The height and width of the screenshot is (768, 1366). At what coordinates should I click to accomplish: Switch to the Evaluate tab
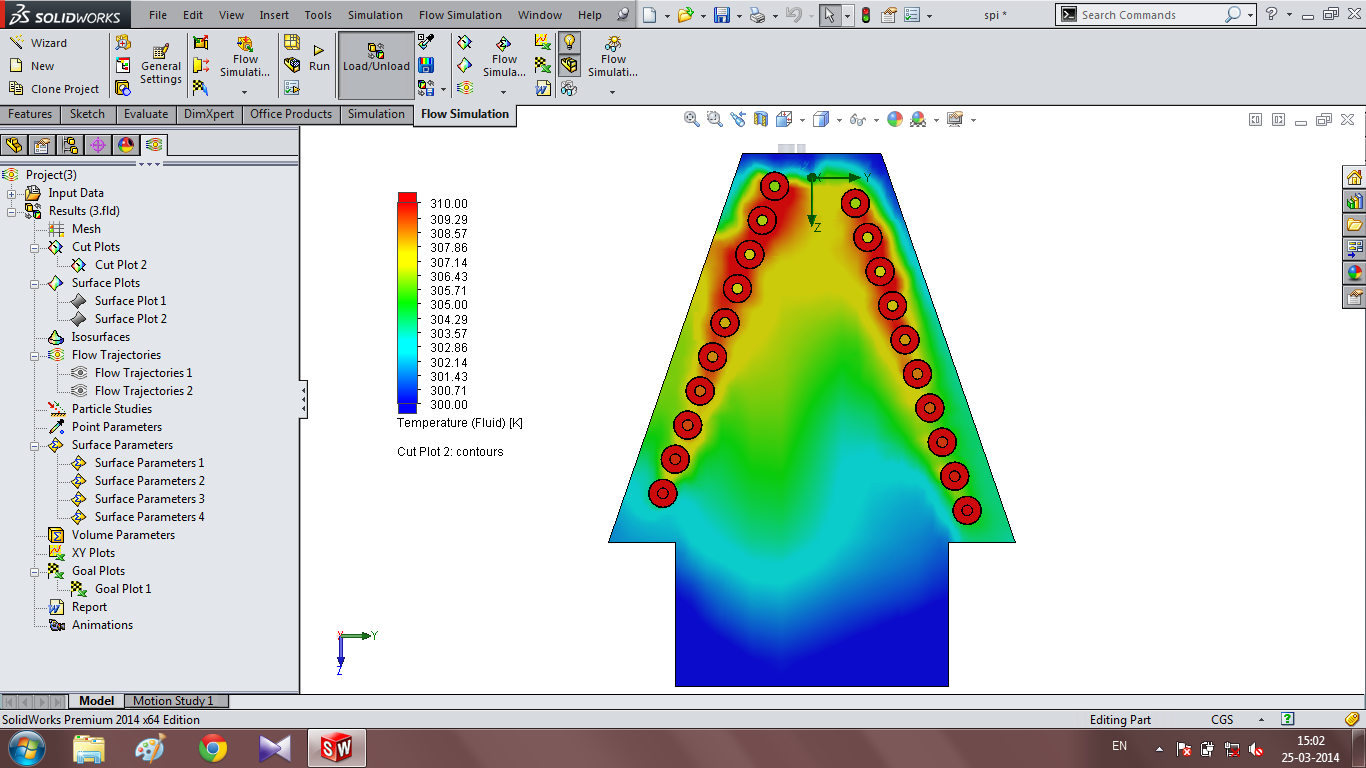147,114
